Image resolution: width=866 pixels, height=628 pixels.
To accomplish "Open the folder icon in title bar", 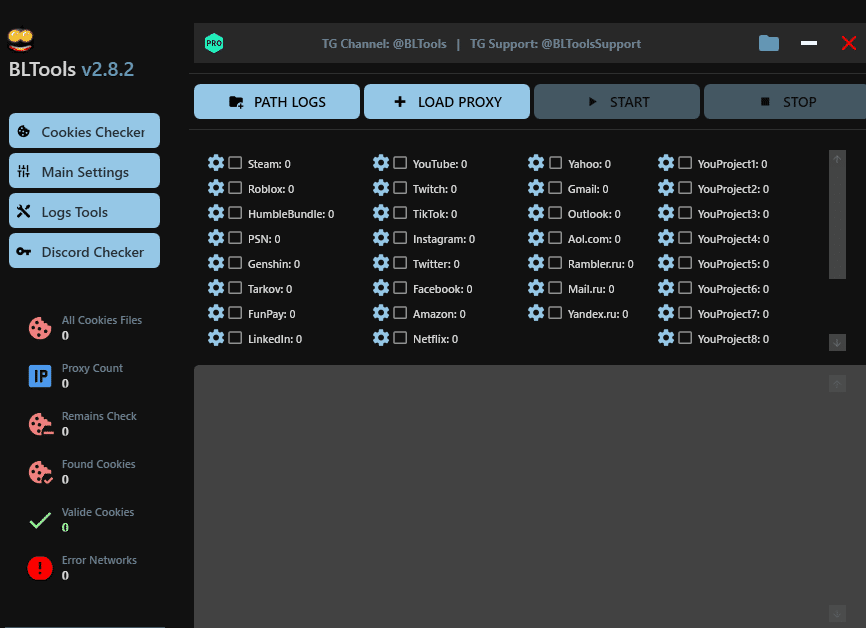I will tap(768, 43).
